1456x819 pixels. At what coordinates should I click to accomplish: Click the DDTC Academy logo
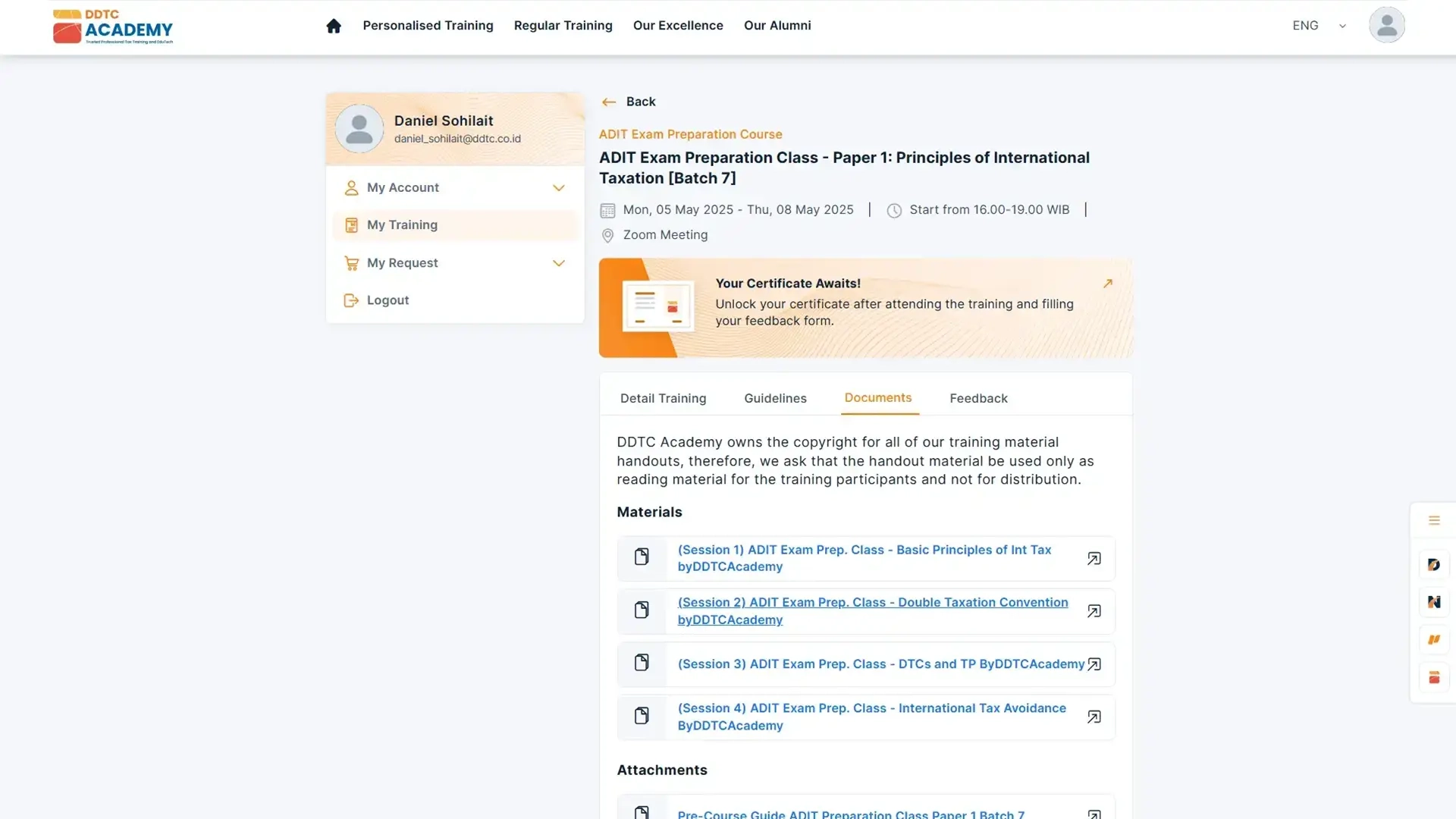pyautogui.click(x=113, y=27)
